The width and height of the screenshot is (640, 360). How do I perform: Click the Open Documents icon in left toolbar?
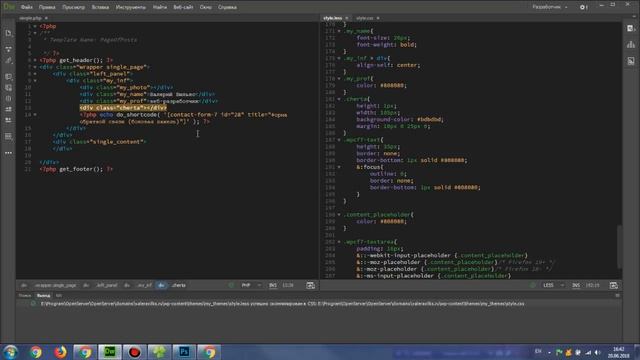(8, 33)
